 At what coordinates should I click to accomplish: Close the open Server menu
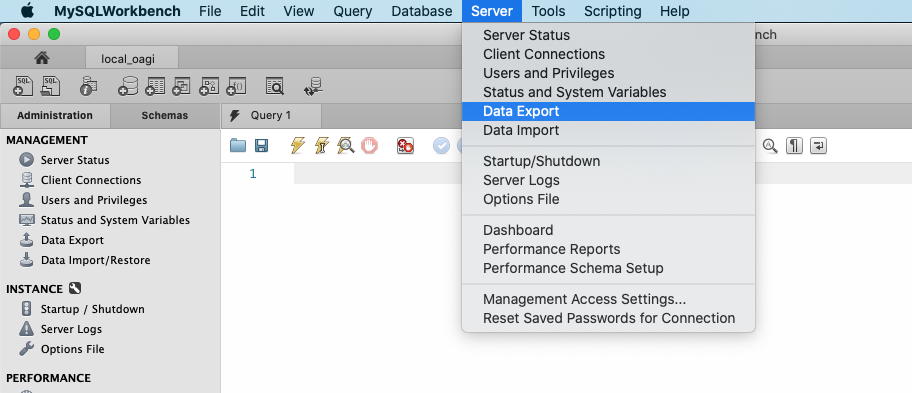point(492,11)
